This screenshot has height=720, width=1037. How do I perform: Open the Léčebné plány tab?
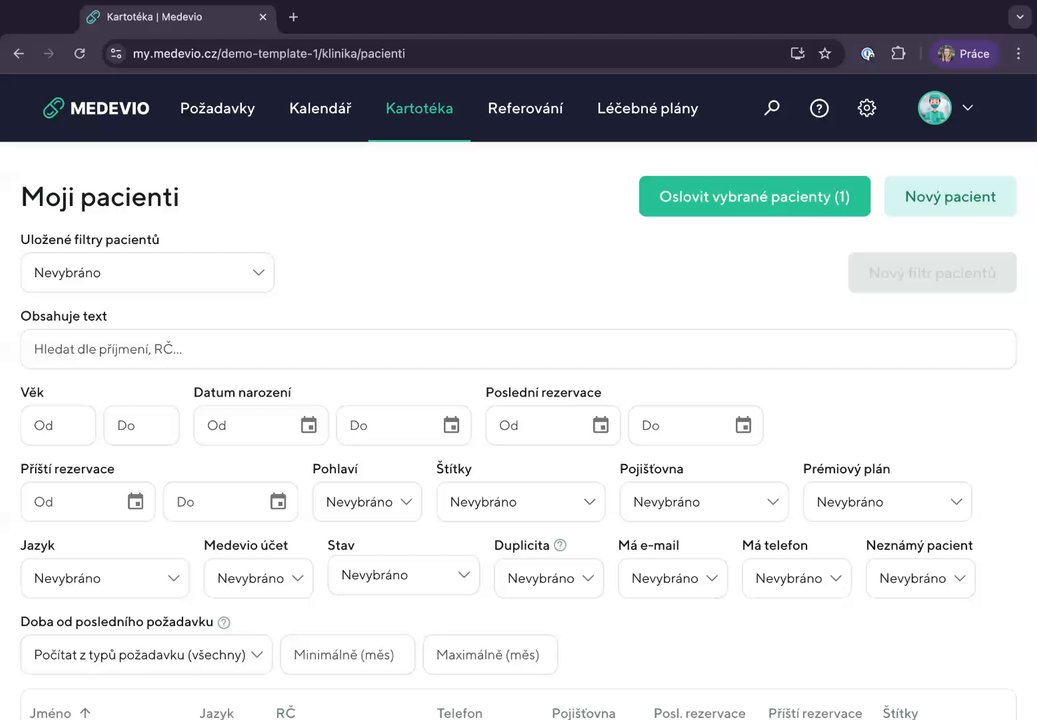click(x=647, y=108)
